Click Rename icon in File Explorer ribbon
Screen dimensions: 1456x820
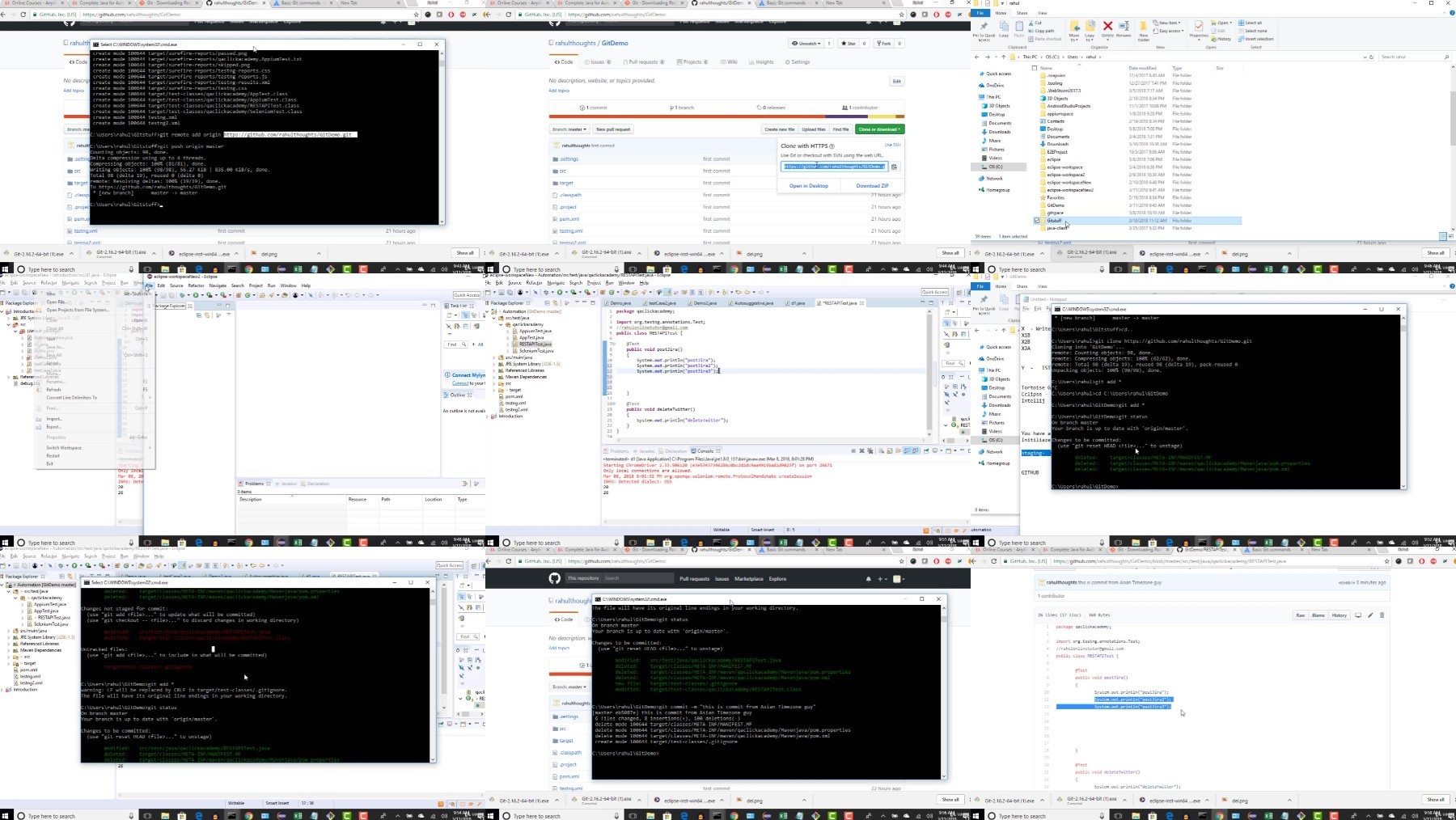[x=1124, y=28]
